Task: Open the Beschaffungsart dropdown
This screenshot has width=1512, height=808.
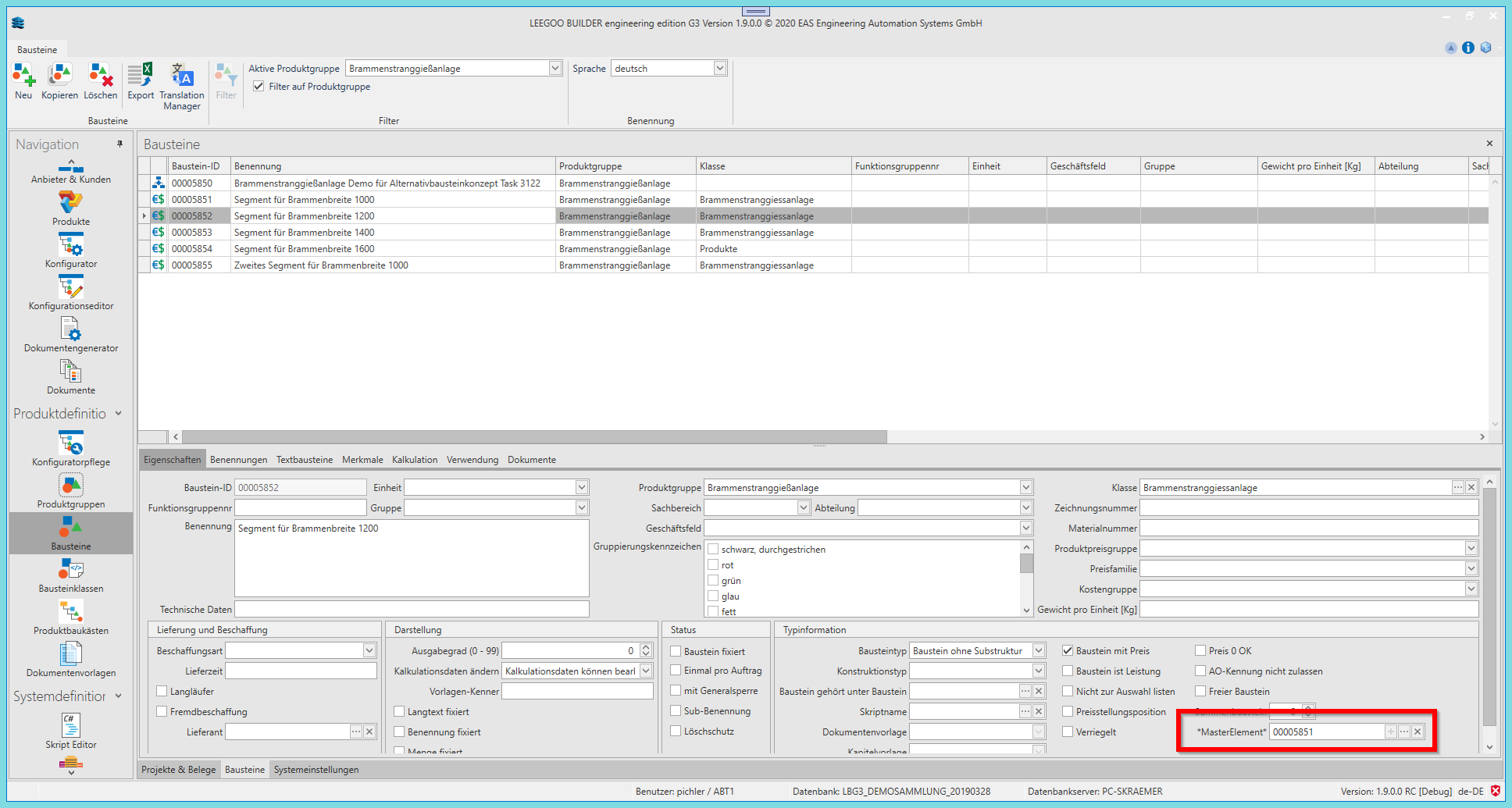Action: coord(369,650)
